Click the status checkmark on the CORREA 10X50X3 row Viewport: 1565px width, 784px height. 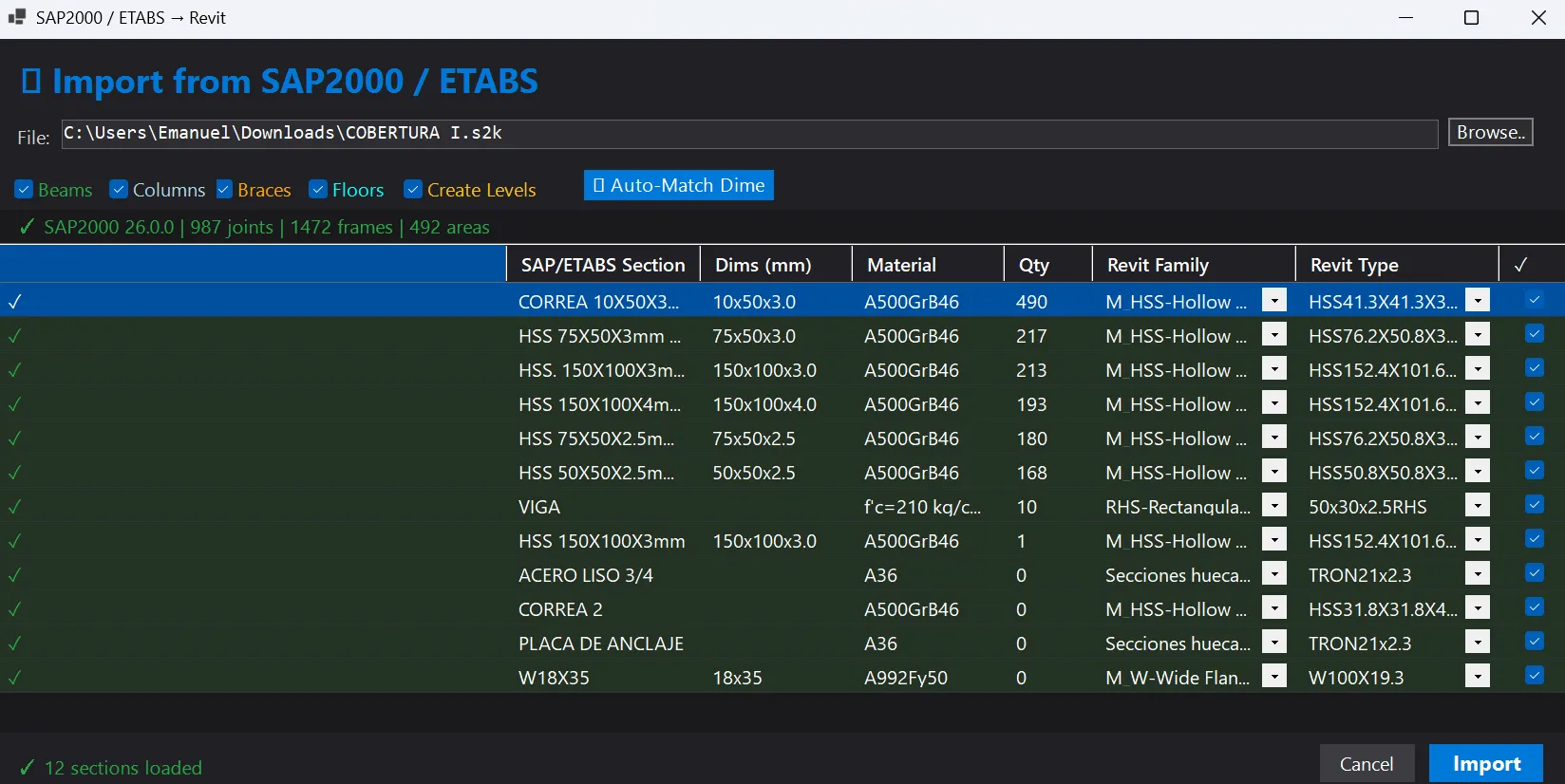14,302
